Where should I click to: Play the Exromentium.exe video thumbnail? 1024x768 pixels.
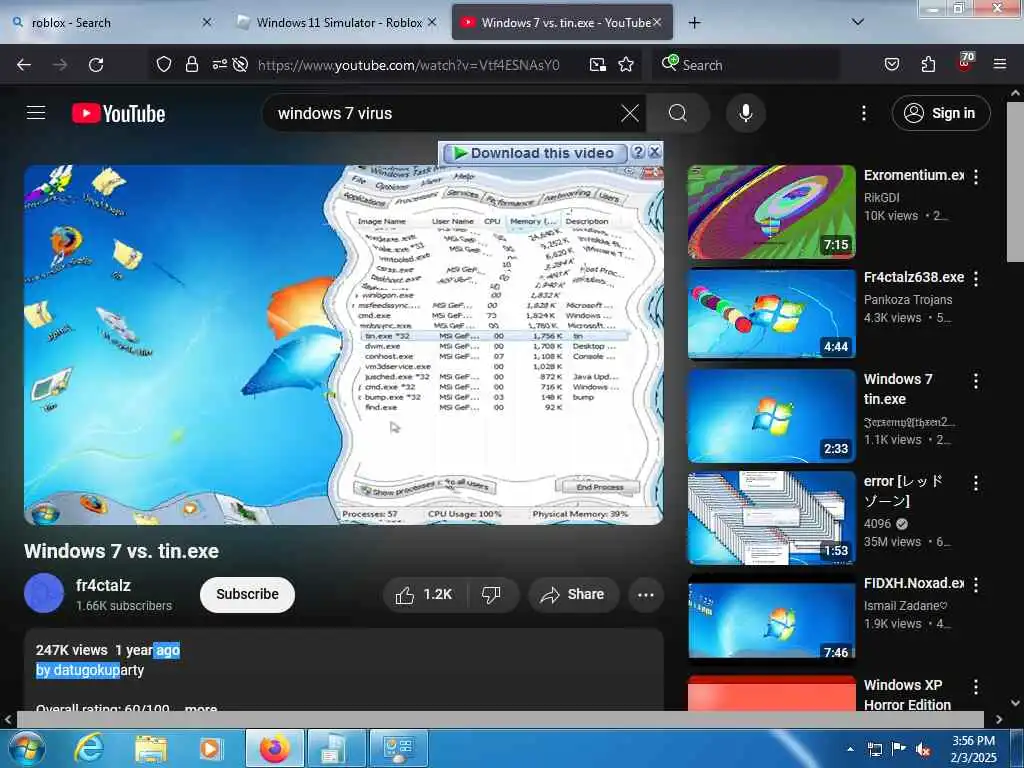coord(771,212)
